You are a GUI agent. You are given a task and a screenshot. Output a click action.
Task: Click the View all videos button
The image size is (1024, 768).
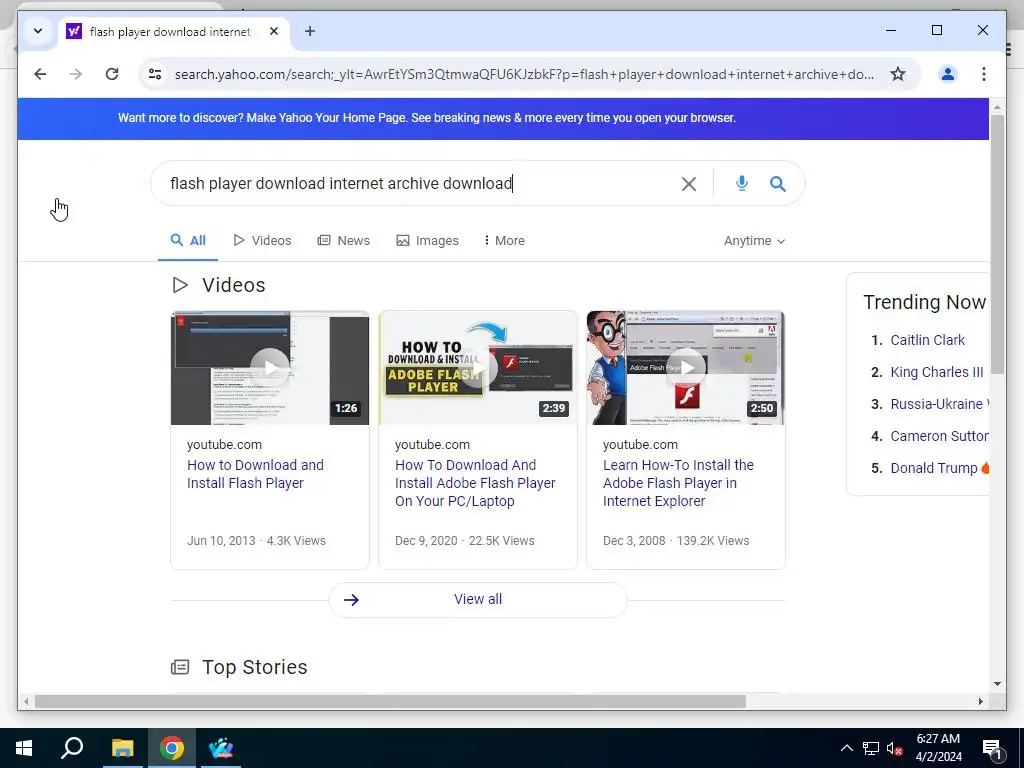point(478,600)
